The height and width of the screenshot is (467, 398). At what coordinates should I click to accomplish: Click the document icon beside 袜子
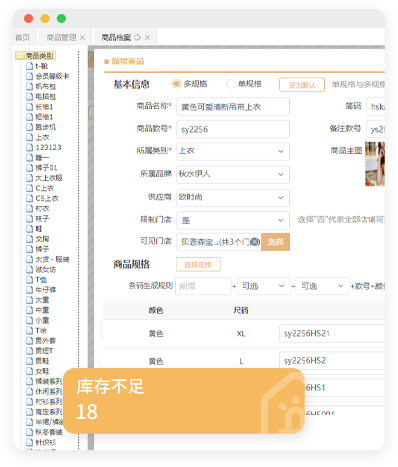tap(29, 218)
